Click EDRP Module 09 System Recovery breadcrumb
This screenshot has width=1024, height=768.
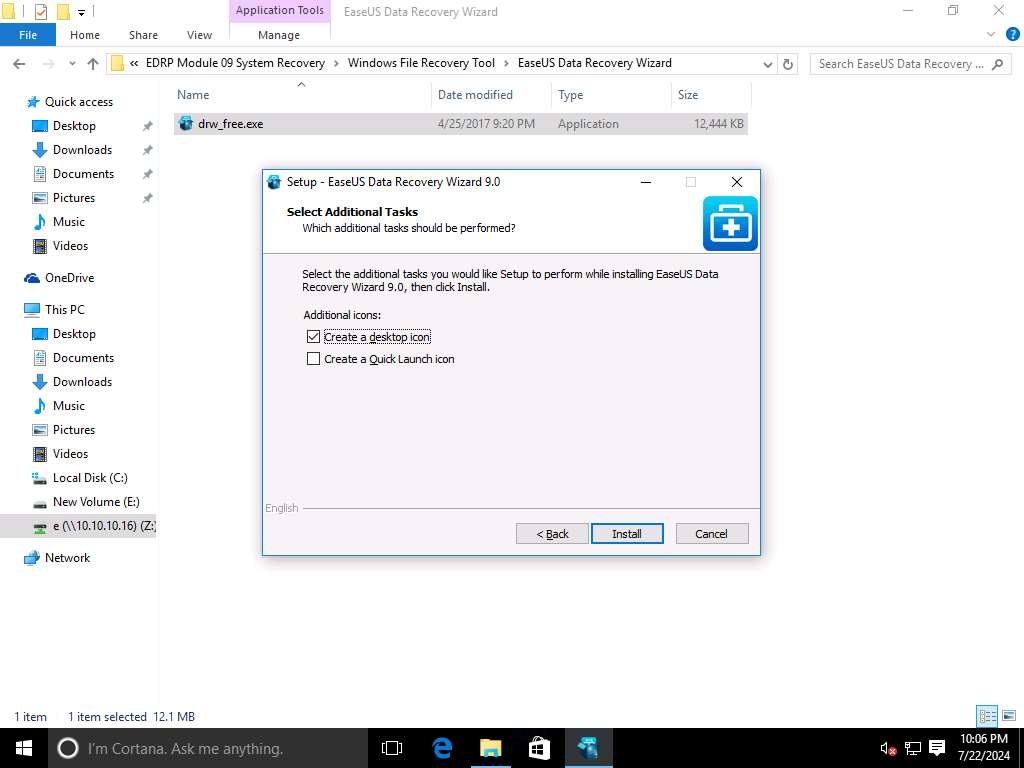point(235,63)
